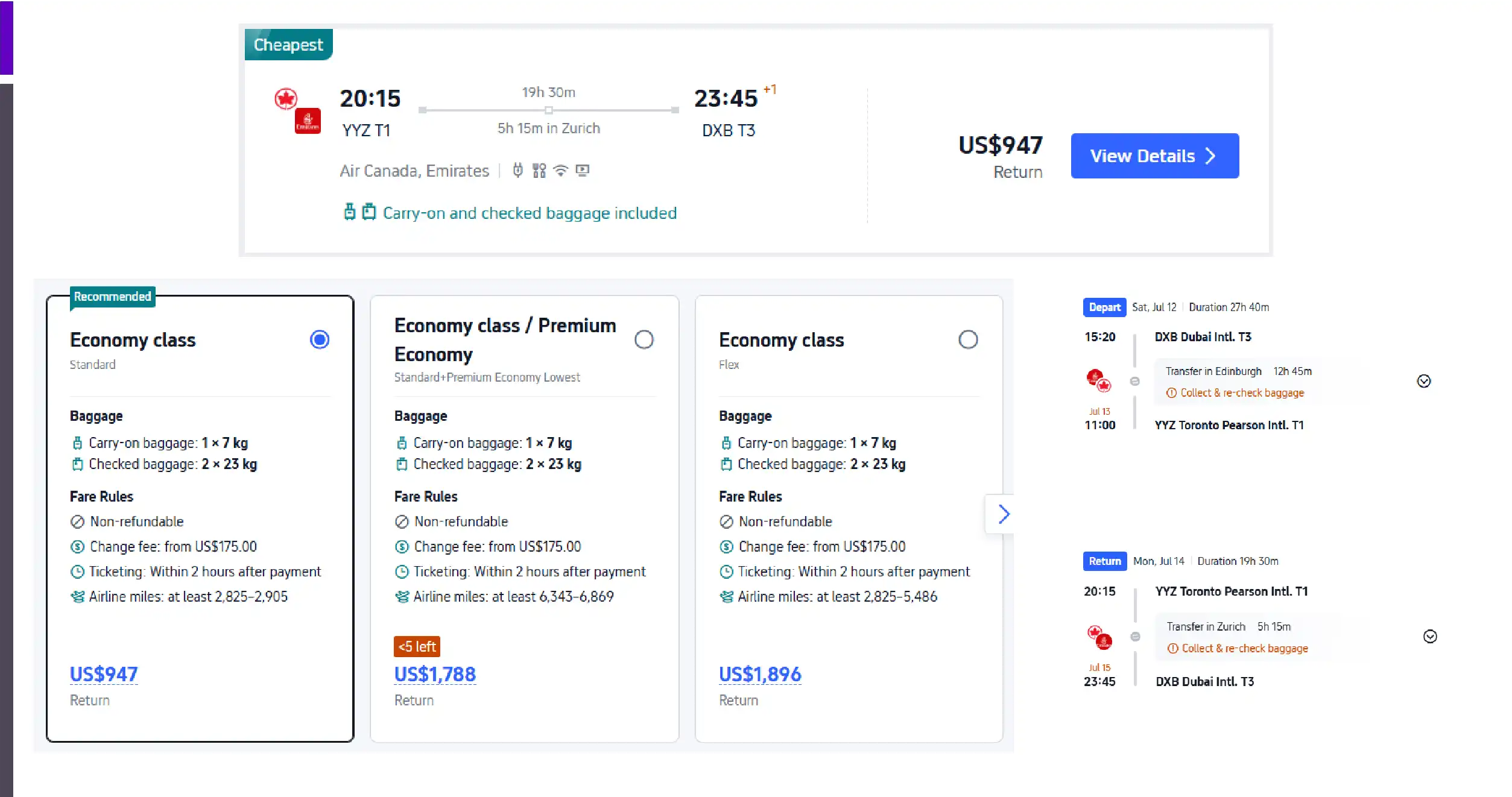1512x797 pixels.
Task: Select Economy / Premium Economy fare option
Action: [x=644, y=339]
